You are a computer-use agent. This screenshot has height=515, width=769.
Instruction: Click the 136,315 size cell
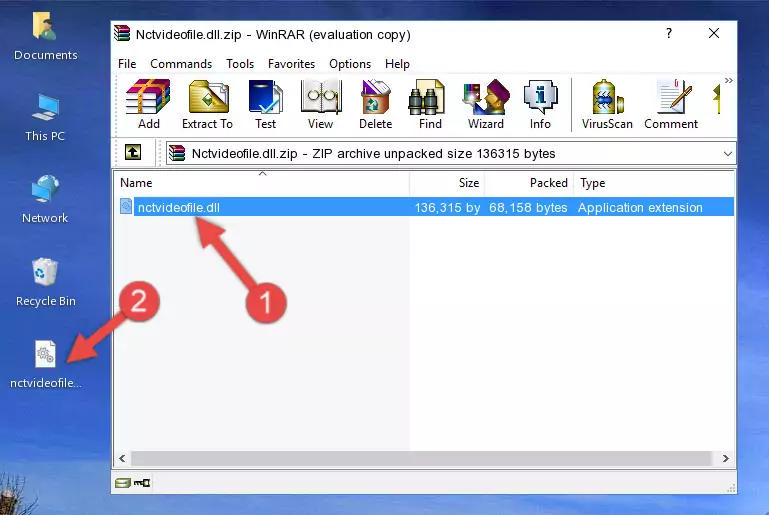447,207
